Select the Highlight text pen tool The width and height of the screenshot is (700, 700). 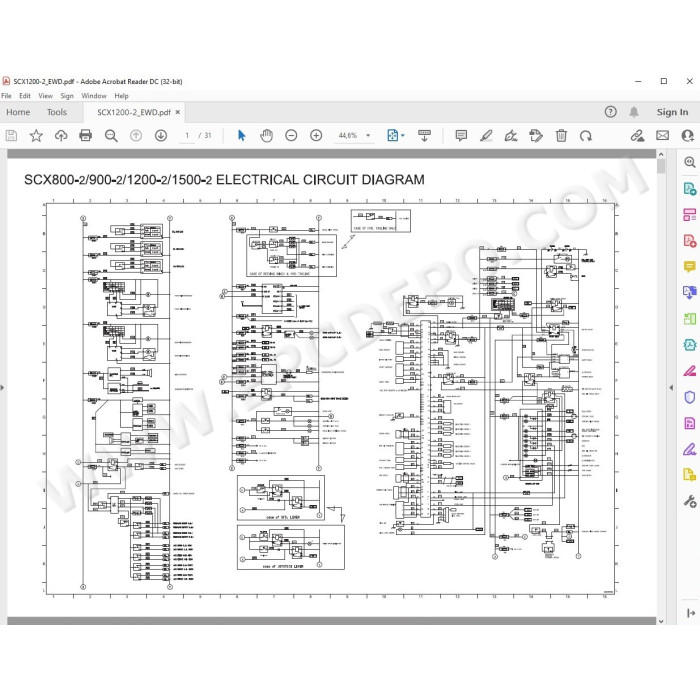[x=486, y=135]
